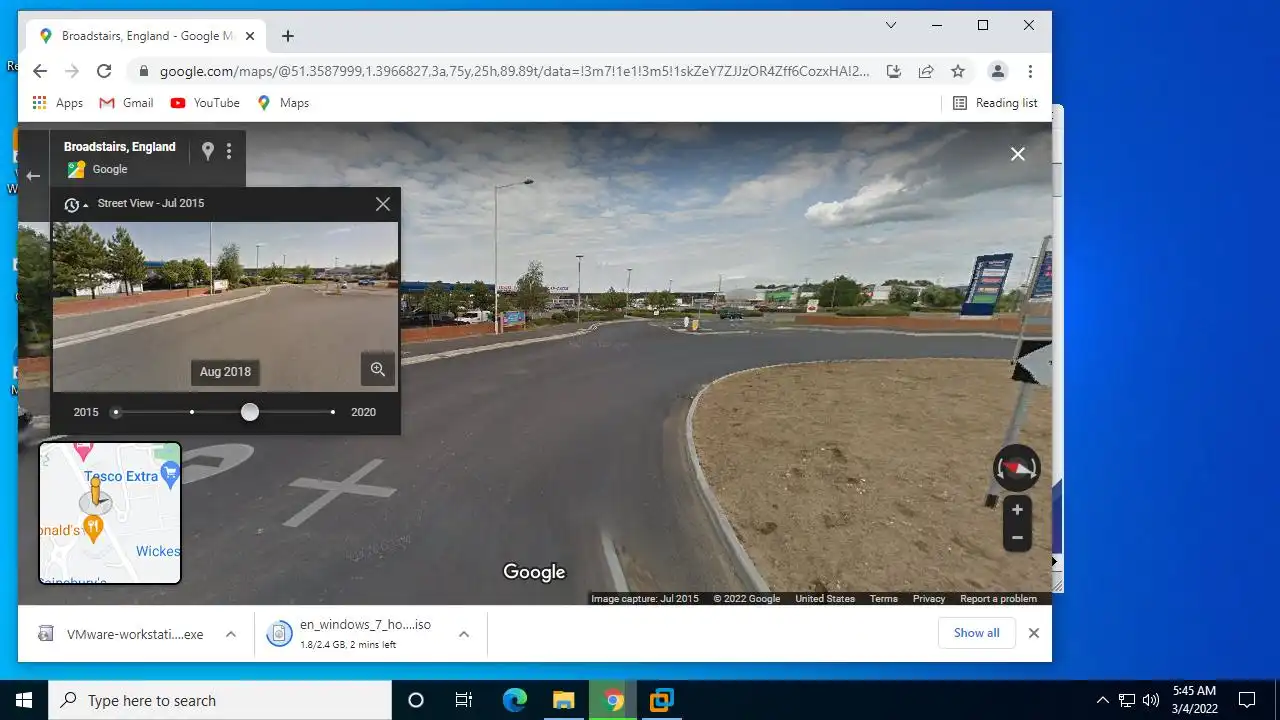Select the last timeline point near 2020

[x=333, y=412]
